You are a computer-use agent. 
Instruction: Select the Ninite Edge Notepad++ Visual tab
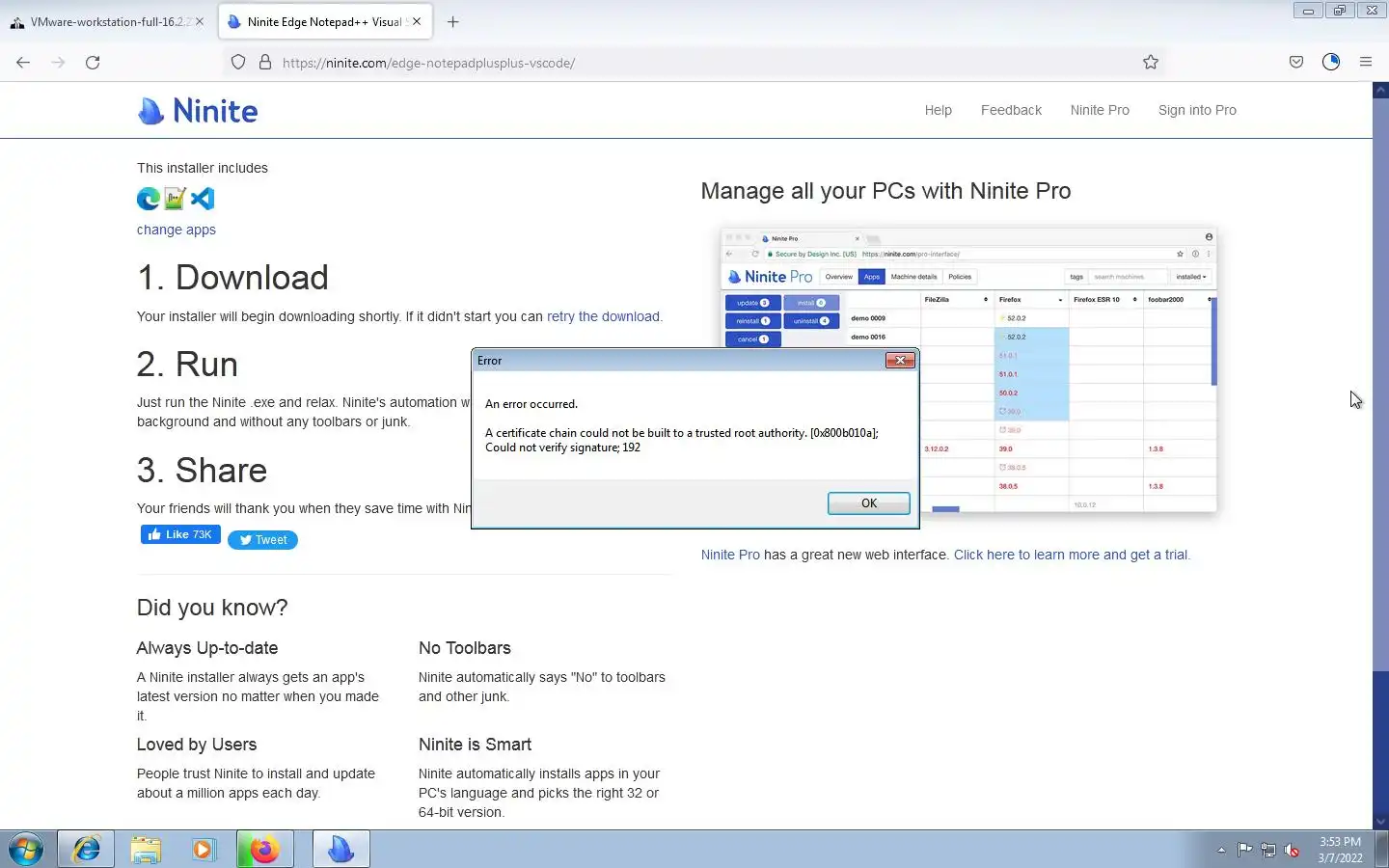(325, 21)
